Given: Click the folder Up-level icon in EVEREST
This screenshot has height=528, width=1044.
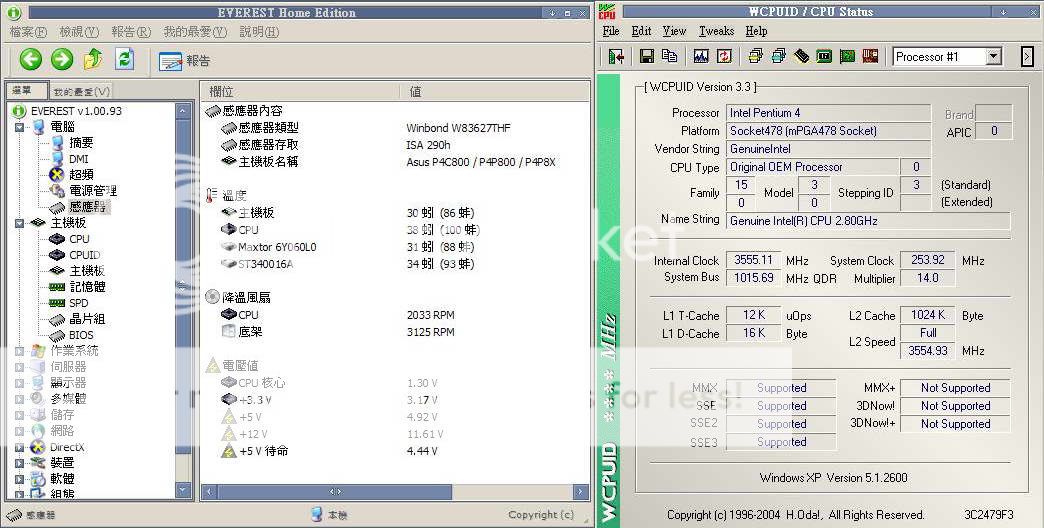Looking at the screenshot, I should coord(93,59).
